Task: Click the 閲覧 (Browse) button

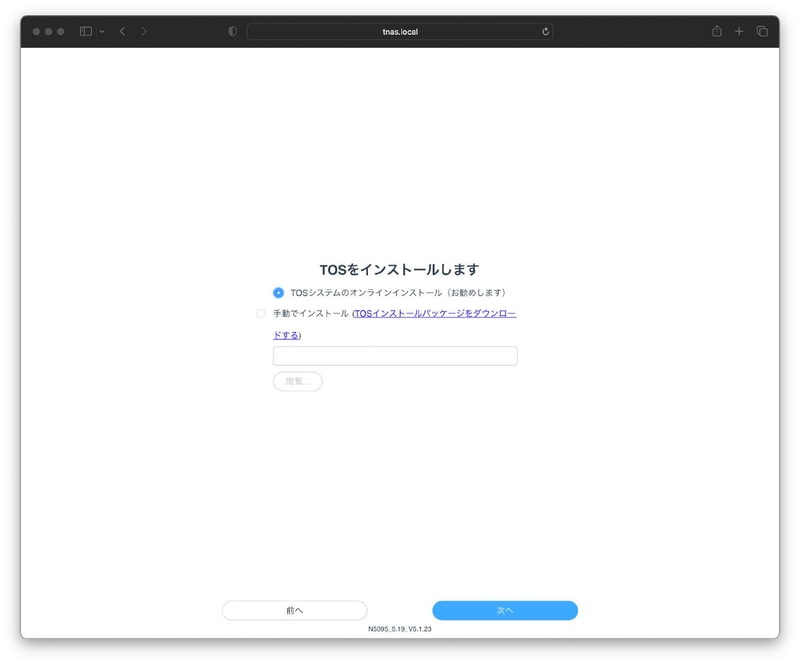Action: (297, 381)
